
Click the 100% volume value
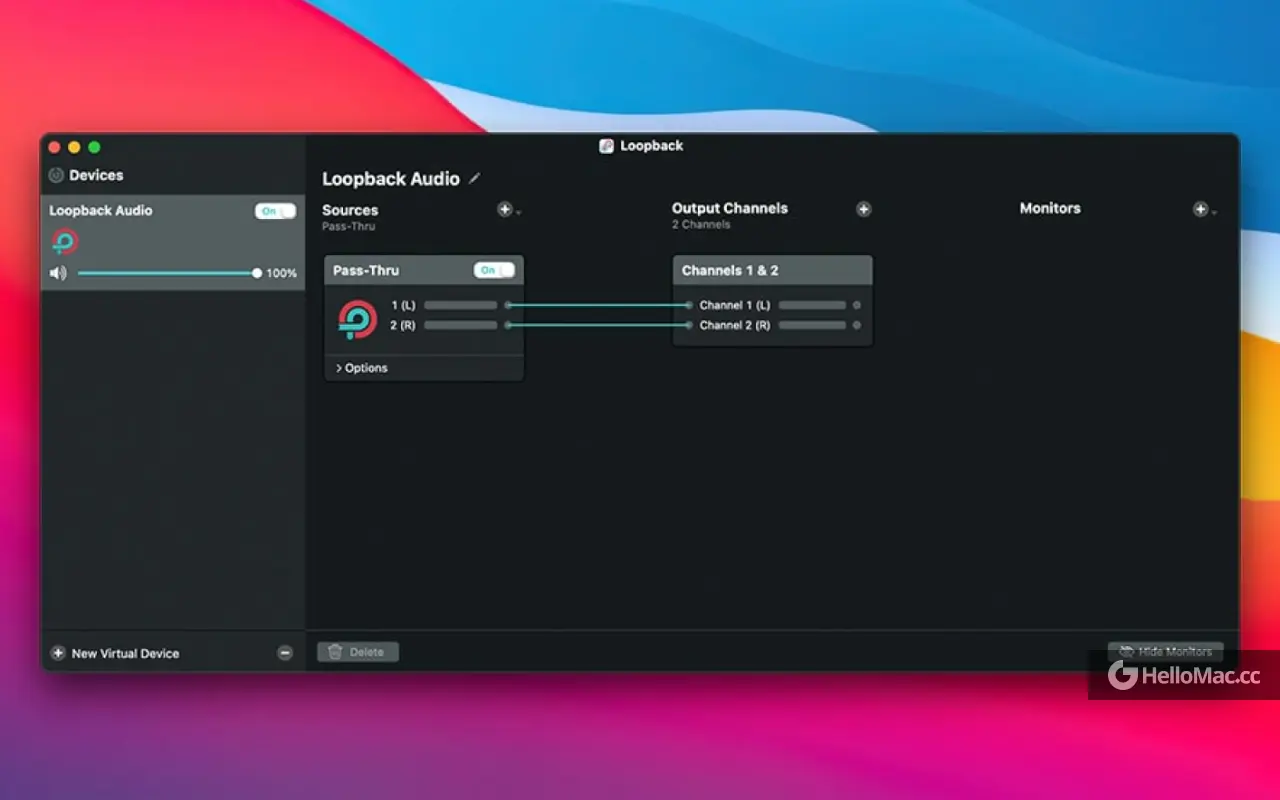tap(281, 273)
